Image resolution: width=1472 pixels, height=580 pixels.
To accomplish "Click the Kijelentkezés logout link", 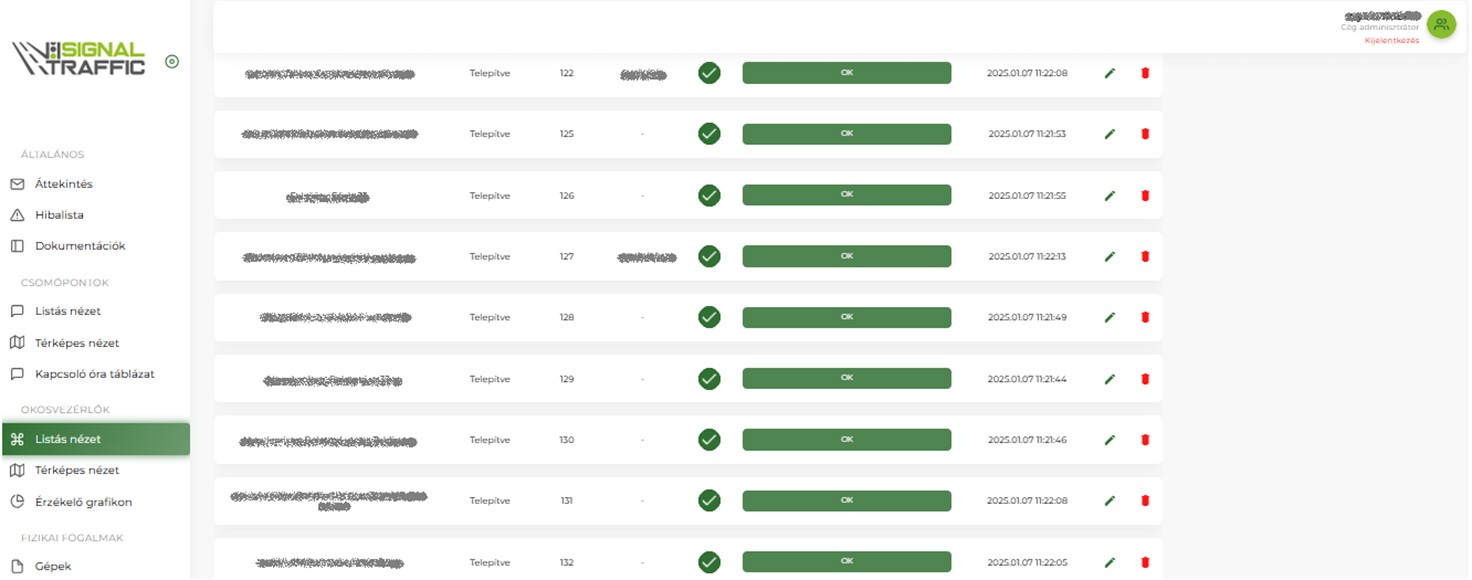I will [x=1391, y=41].
